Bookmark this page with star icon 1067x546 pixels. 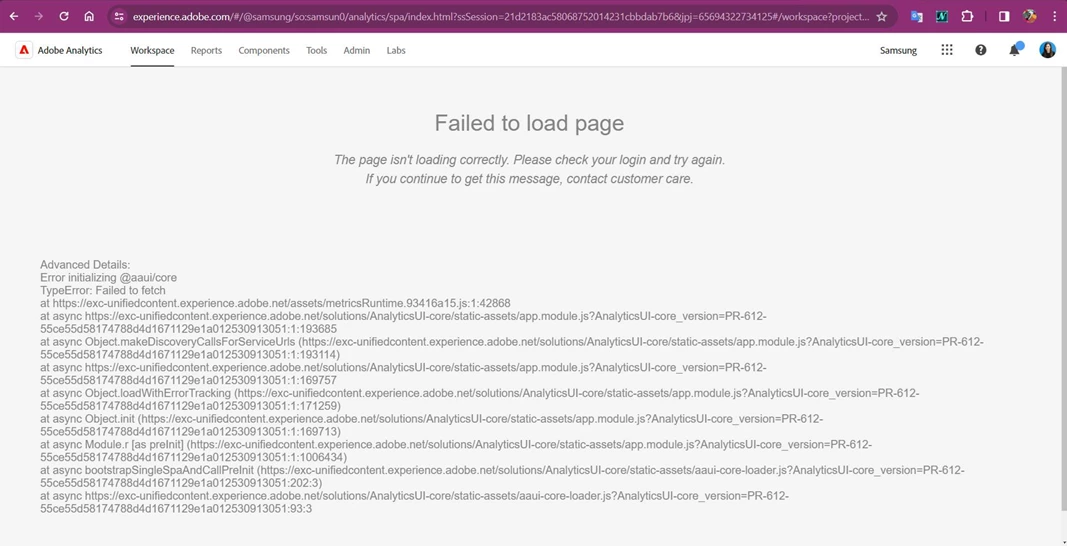tap(882, 16)
